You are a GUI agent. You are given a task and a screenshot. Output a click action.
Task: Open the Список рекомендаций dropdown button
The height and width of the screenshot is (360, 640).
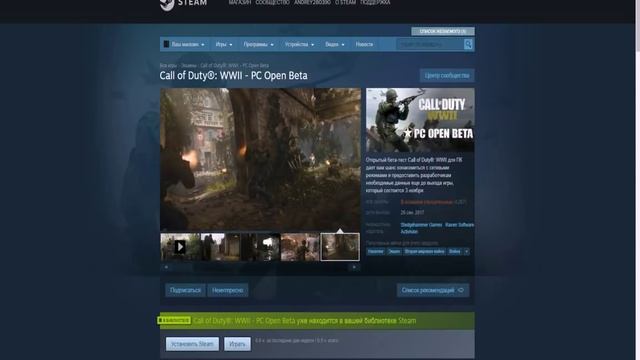tap(433, 290)
